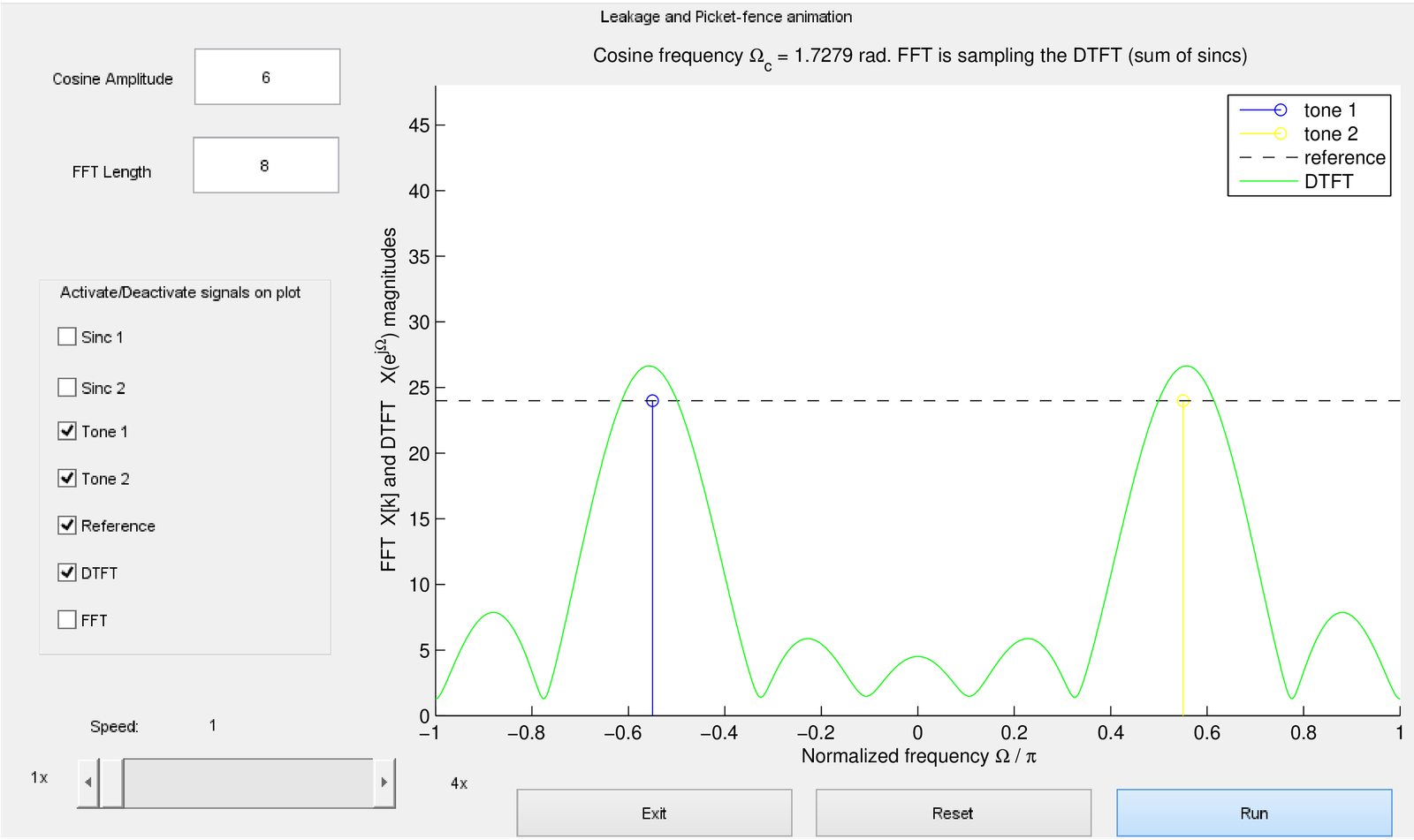Disable the DTFT signal checkbox
This screenshot has height=840, width=1414.
coord(67,572)
